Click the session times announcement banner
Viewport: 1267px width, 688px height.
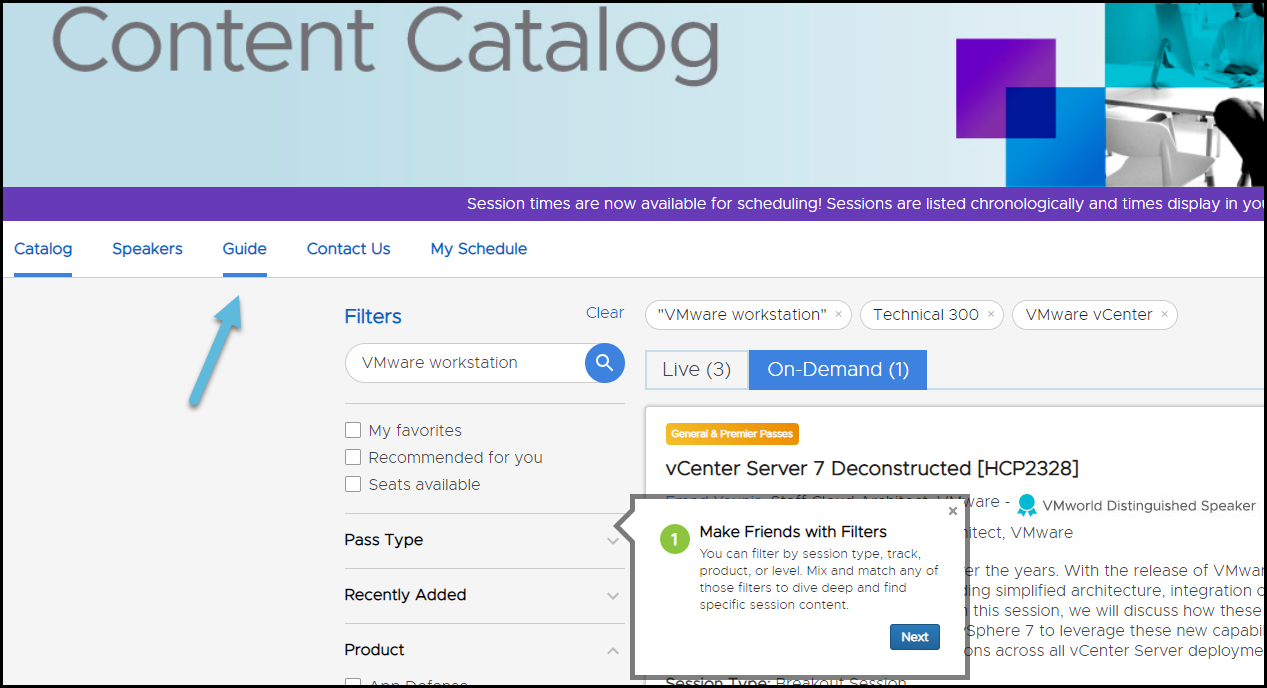pyautogui.click(x=634, y=204)
